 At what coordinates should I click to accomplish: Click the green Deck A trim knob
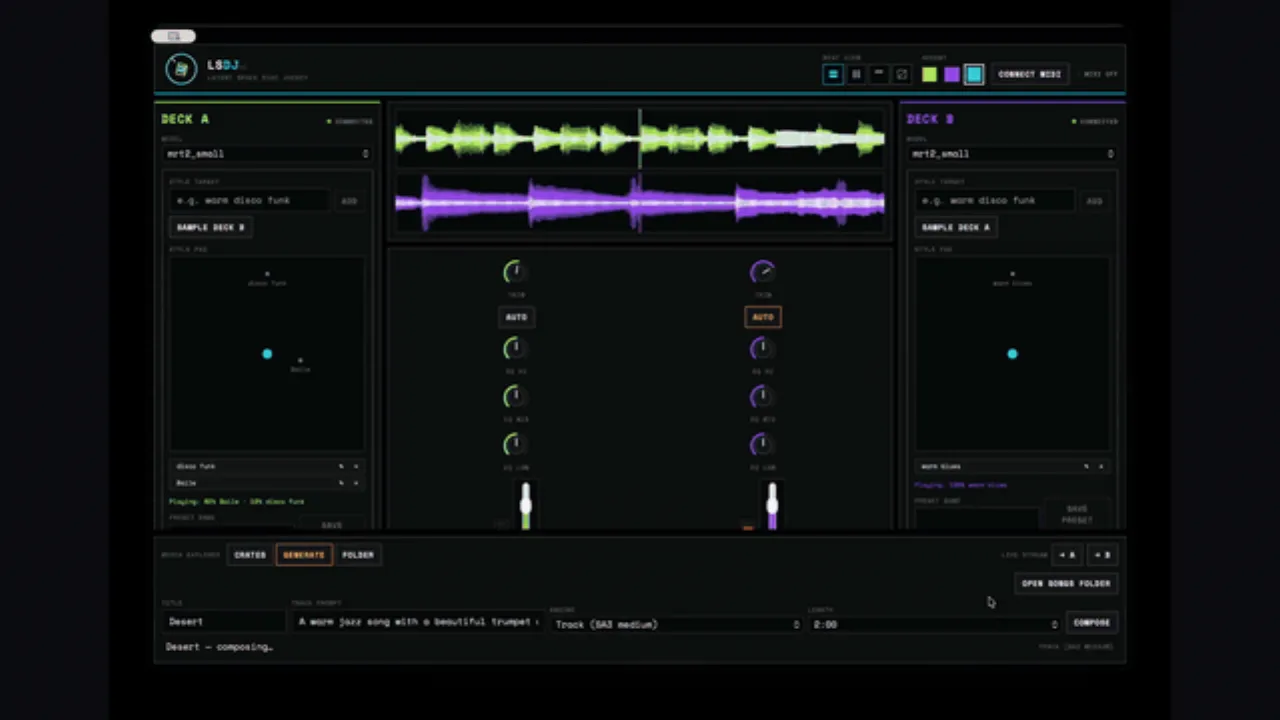click(514, 272)
